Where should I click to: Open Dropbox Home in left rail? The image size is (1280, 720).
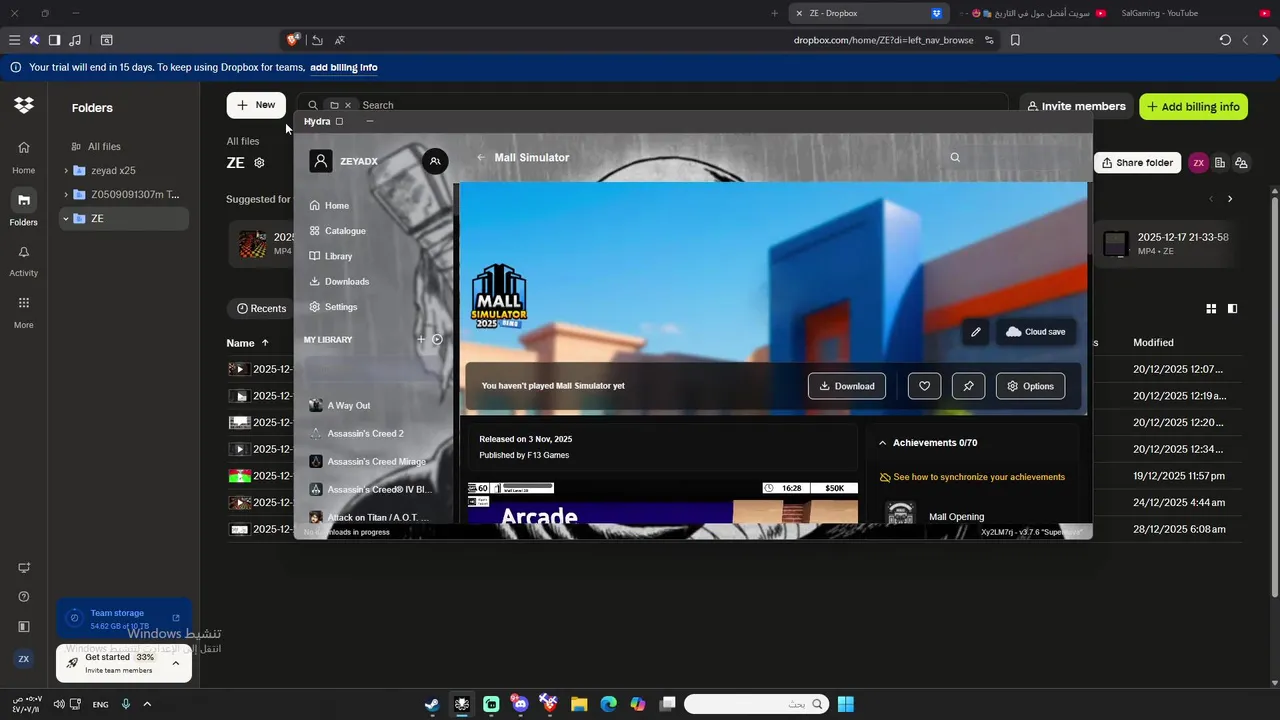(x=24, y=156)
